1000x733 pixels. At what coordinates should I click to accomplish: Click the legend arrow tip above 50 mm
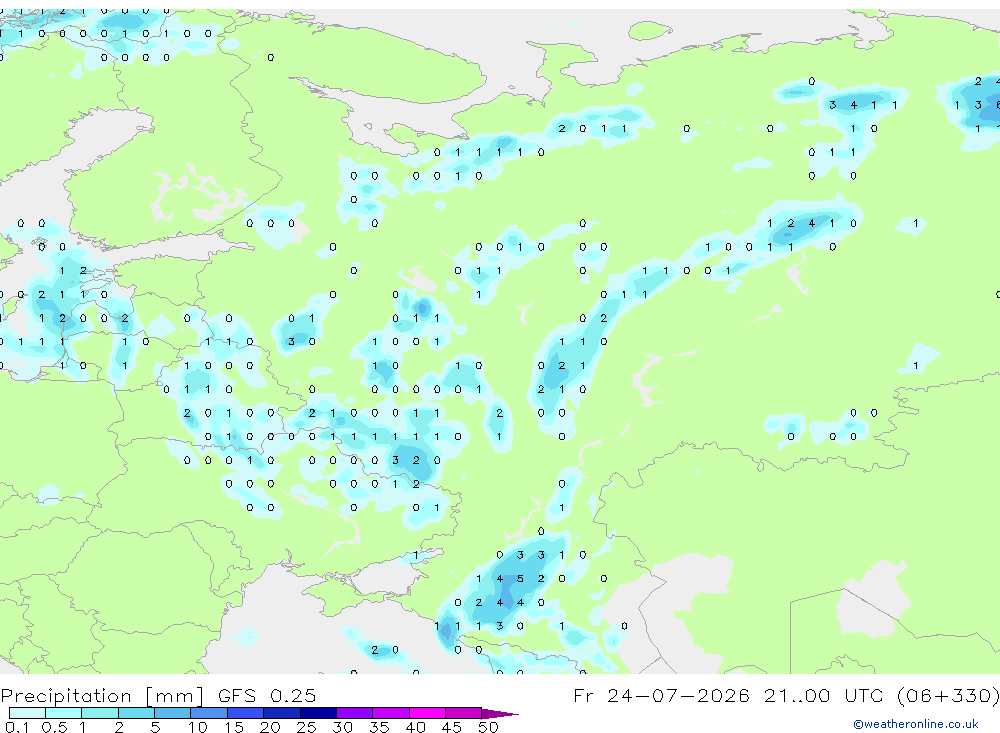[x=501, y=713]
